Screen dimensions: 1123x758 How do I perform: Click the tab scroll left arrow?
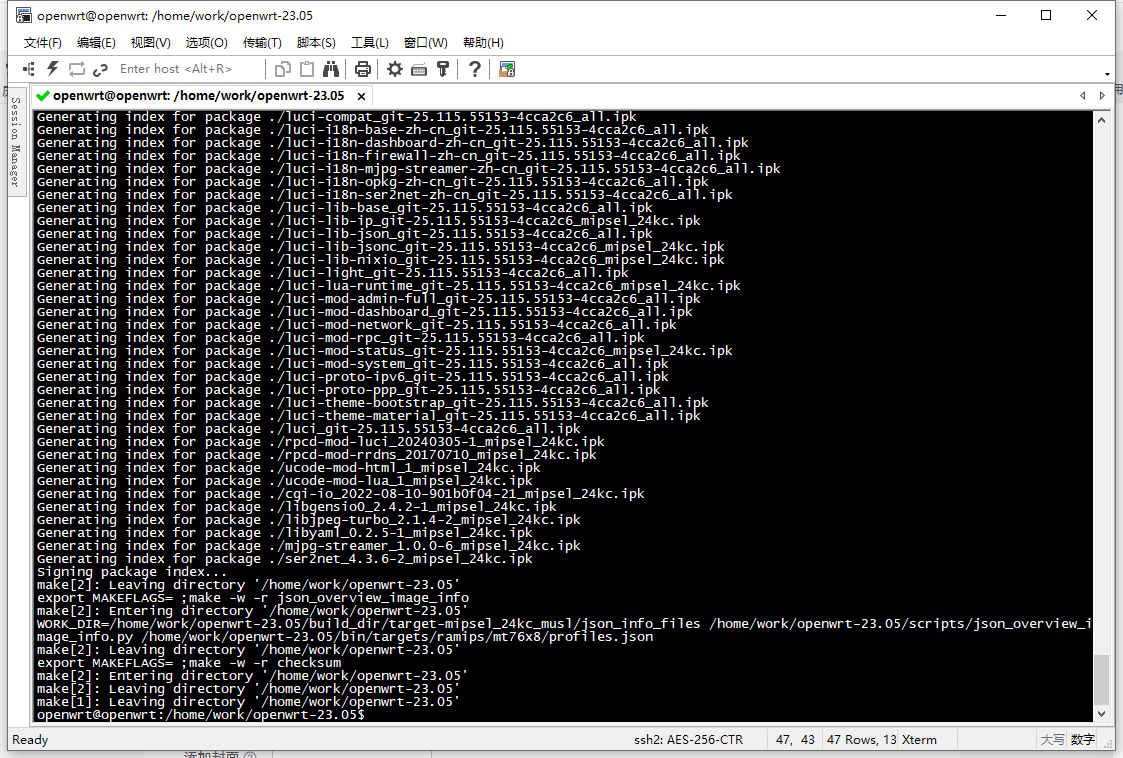(x=1082, y=95)
